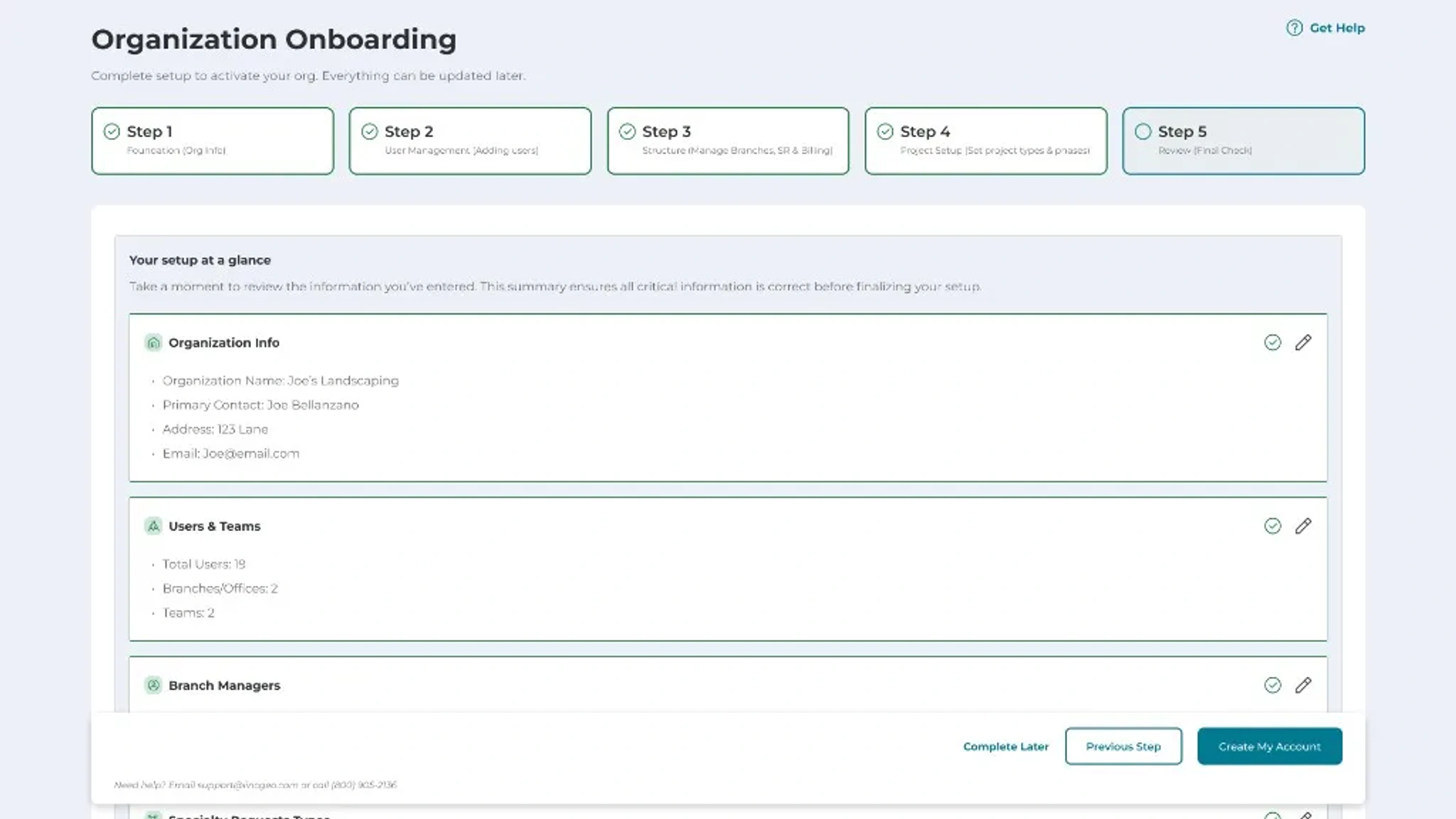
Task: Go to Step 4 Project Setup tab
Action: click(986, 141)
